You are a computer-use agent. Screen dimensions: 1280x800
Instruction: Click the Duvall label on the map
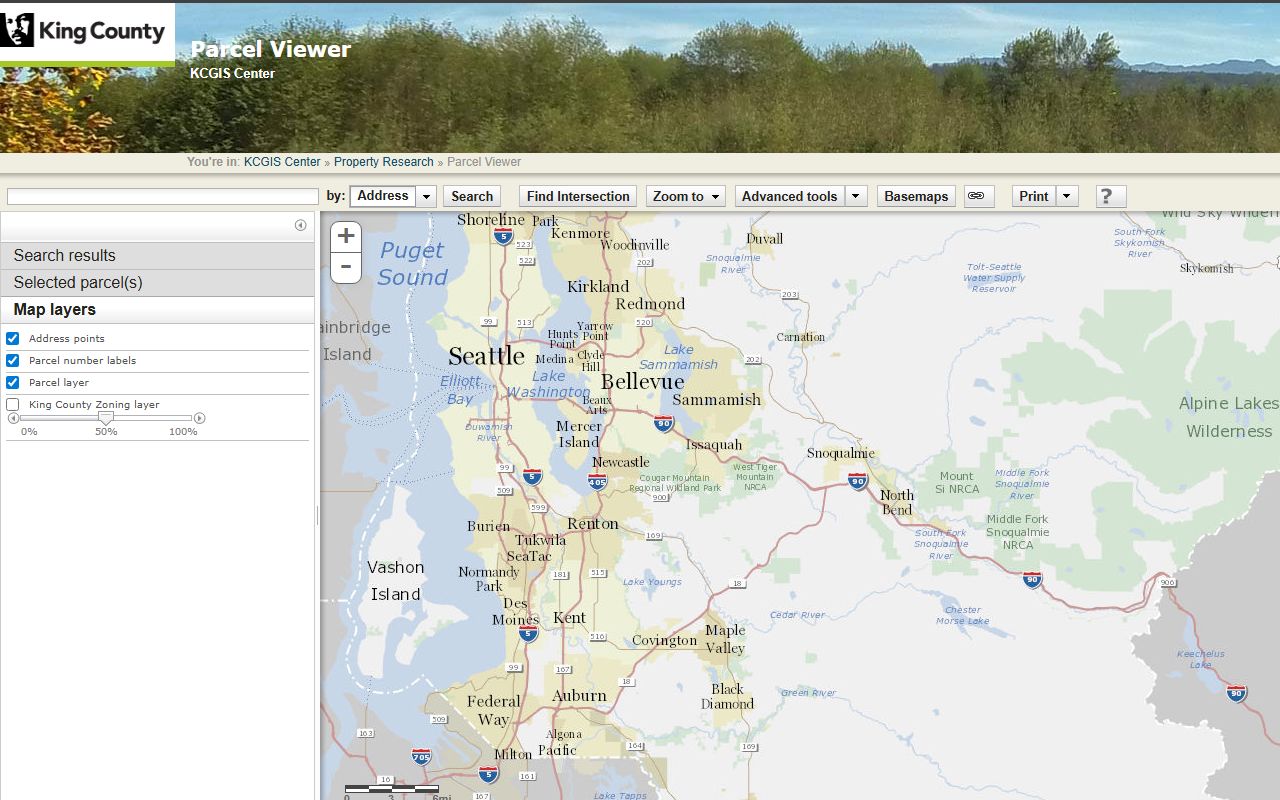point(765,239)
